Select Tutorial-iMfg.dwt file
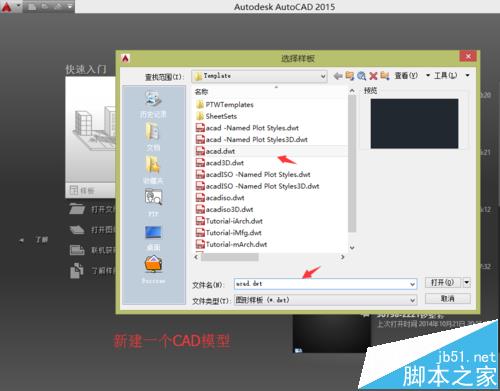 coord(229,233)
